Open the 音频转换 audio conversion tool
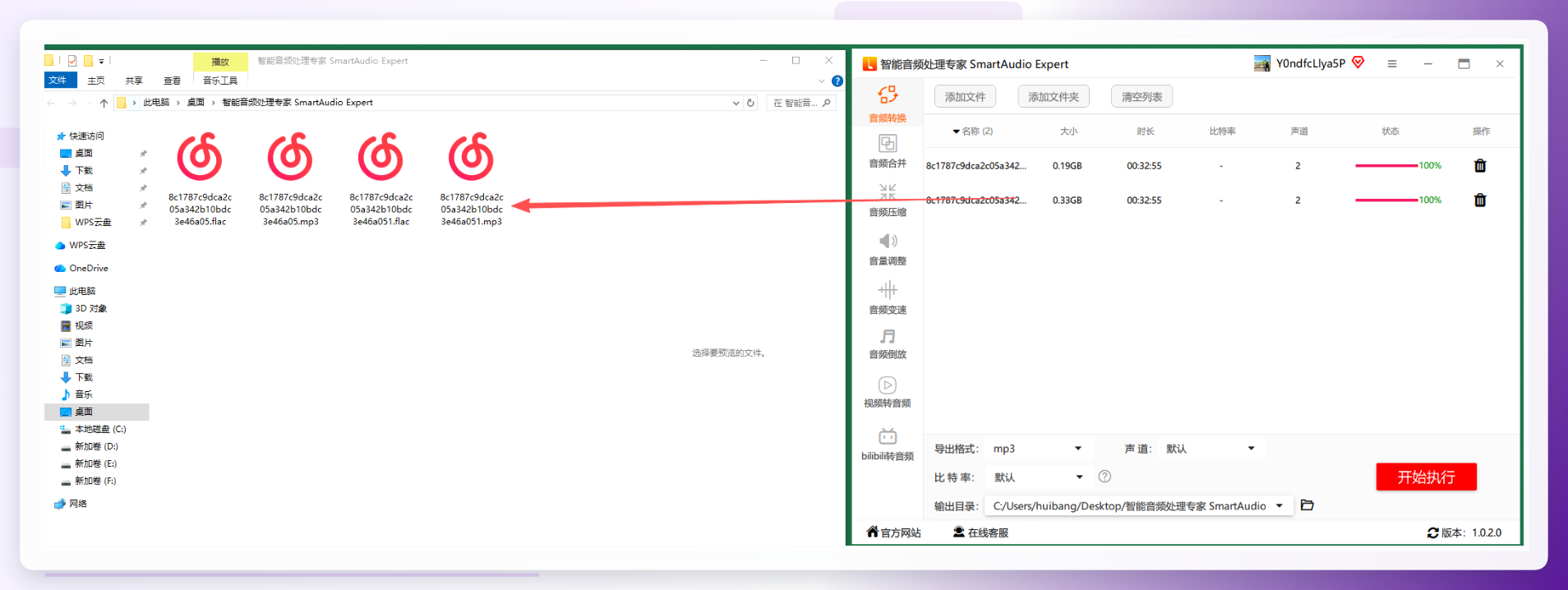Viewport: 1568px width, 590px height. (x=888, y=104)
